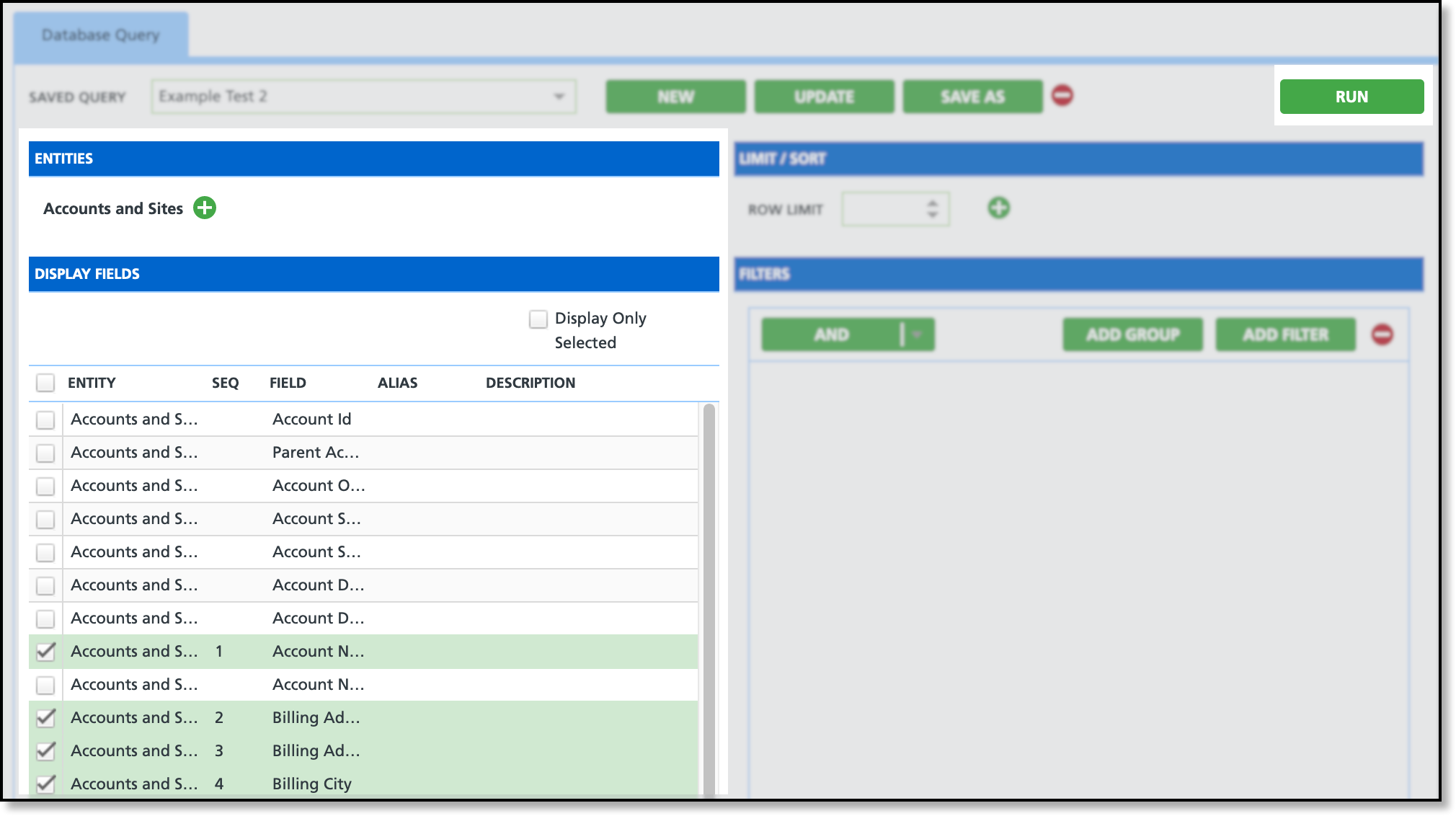Select the Database Query tab
1456x816 pixels.
[x=101, y=35]
